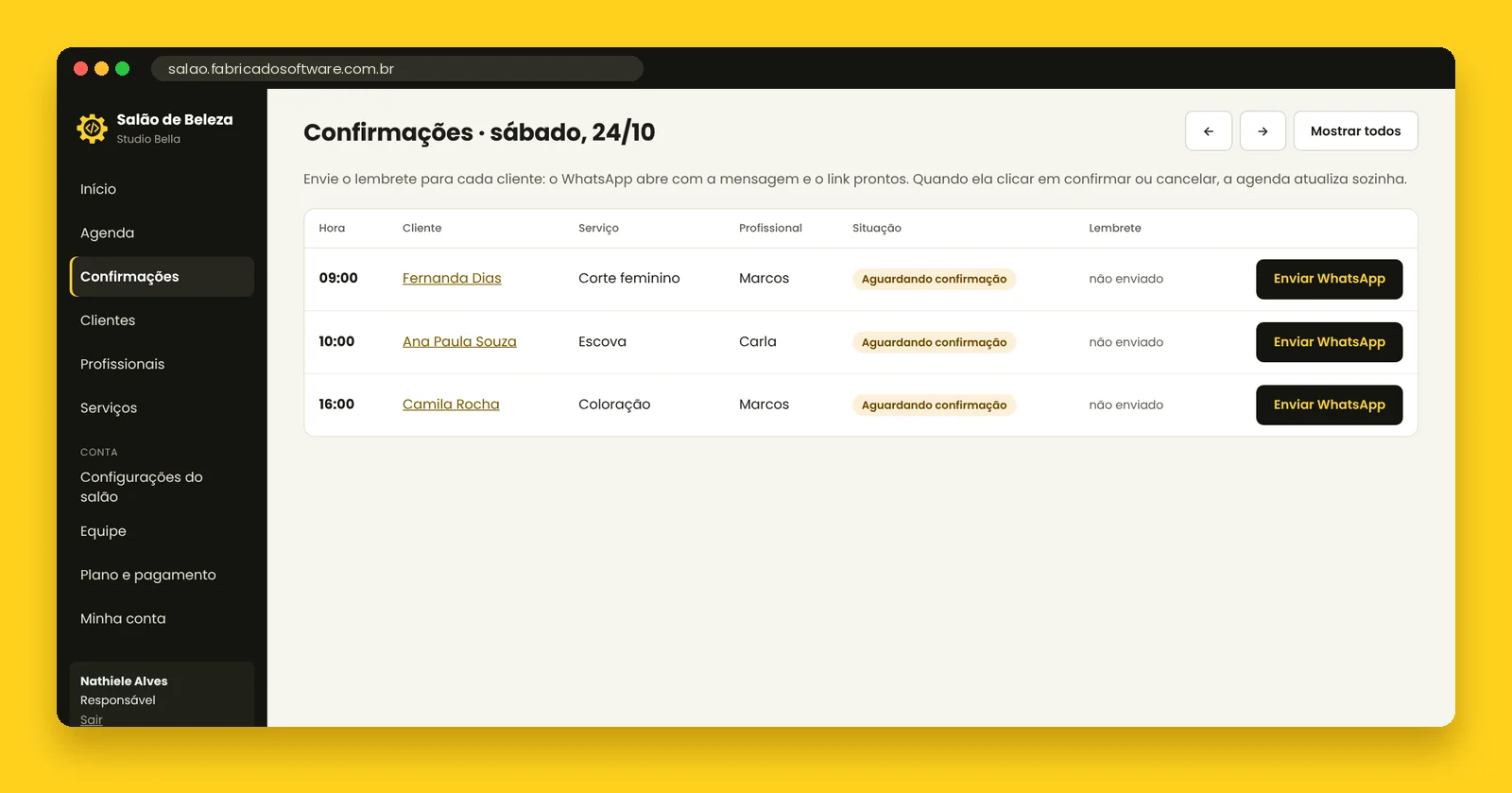Click the Nathiele Alves user name
The image size is (1512, 793).
(x=124, y=681)
